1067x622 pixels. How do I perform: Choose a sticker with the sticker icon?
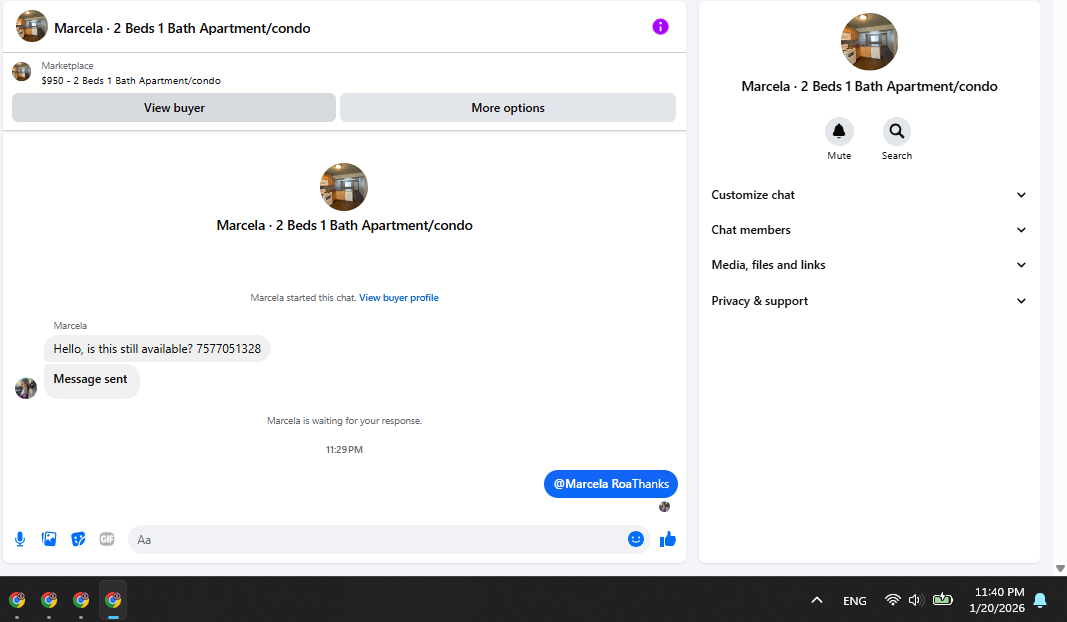point(78,539)
